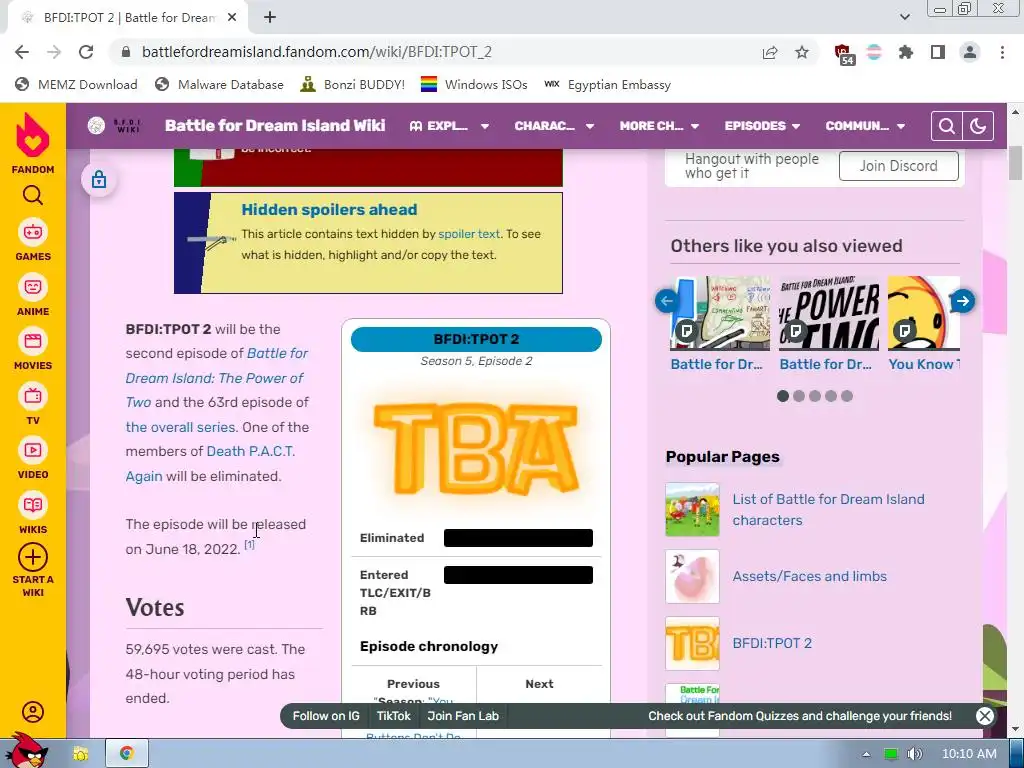Open Malware Database bookmark
The width and height of the screenshot is (1024, 768).
coord(219,85)
